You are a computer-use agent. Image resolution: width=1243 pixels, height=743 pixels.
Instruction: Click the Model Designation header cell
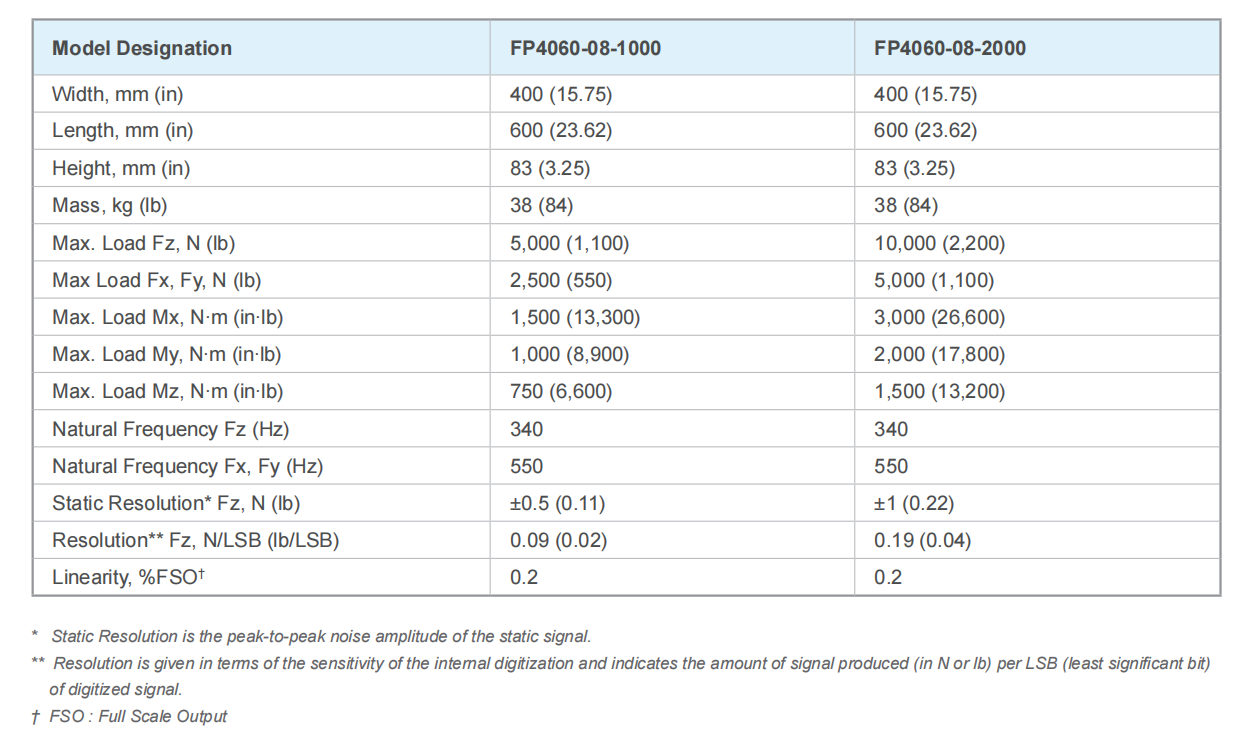[142, 48]
